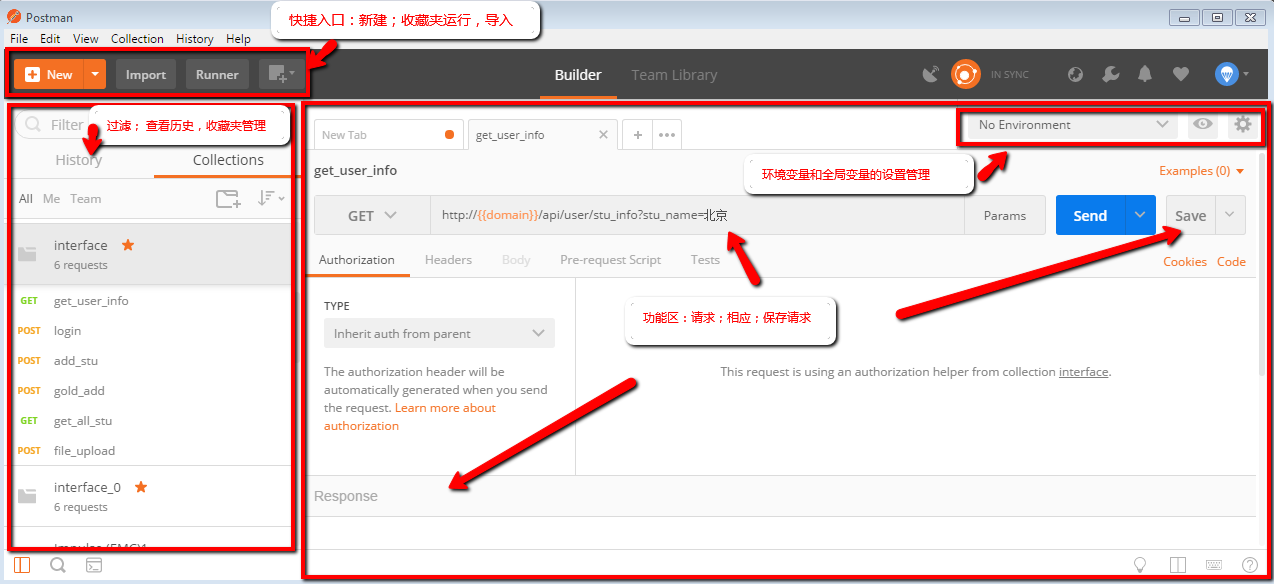This screenshot has width=1274, height=584.
Task: Select the Me collections filter
Action: click(51, 199)
